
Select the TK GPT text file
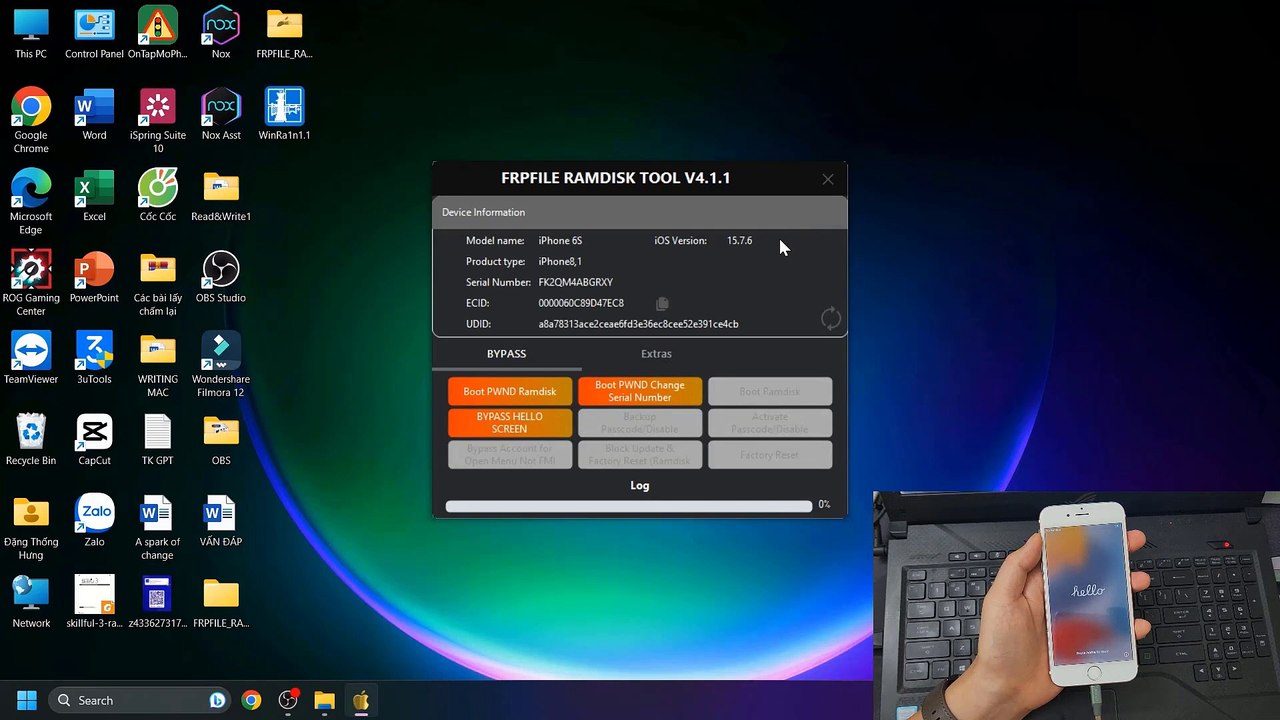point(158,440)
